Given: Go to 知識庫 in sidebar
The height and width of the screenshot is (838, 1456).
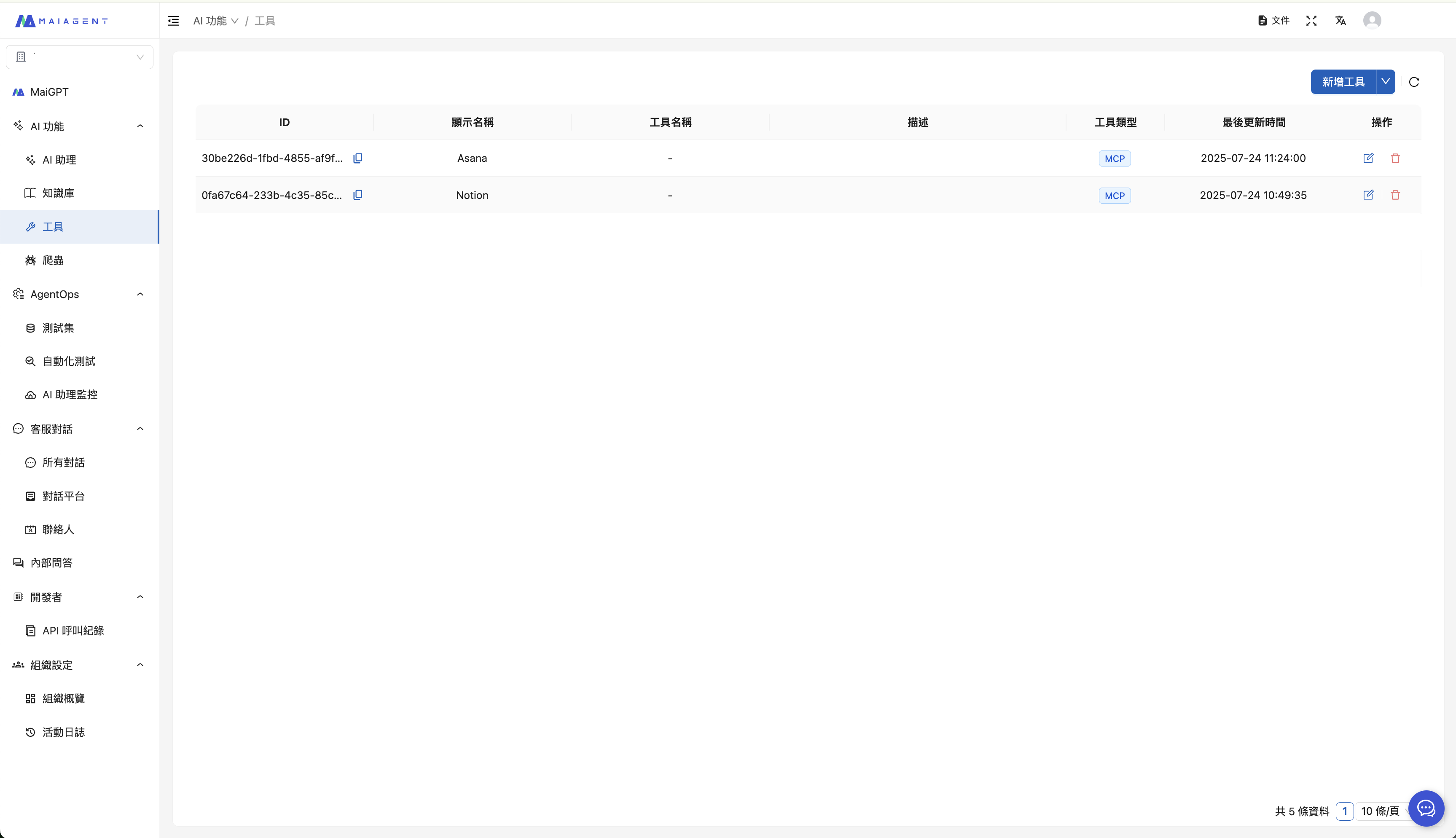Looking at the screenshot, I should click(x=58, y=193).
